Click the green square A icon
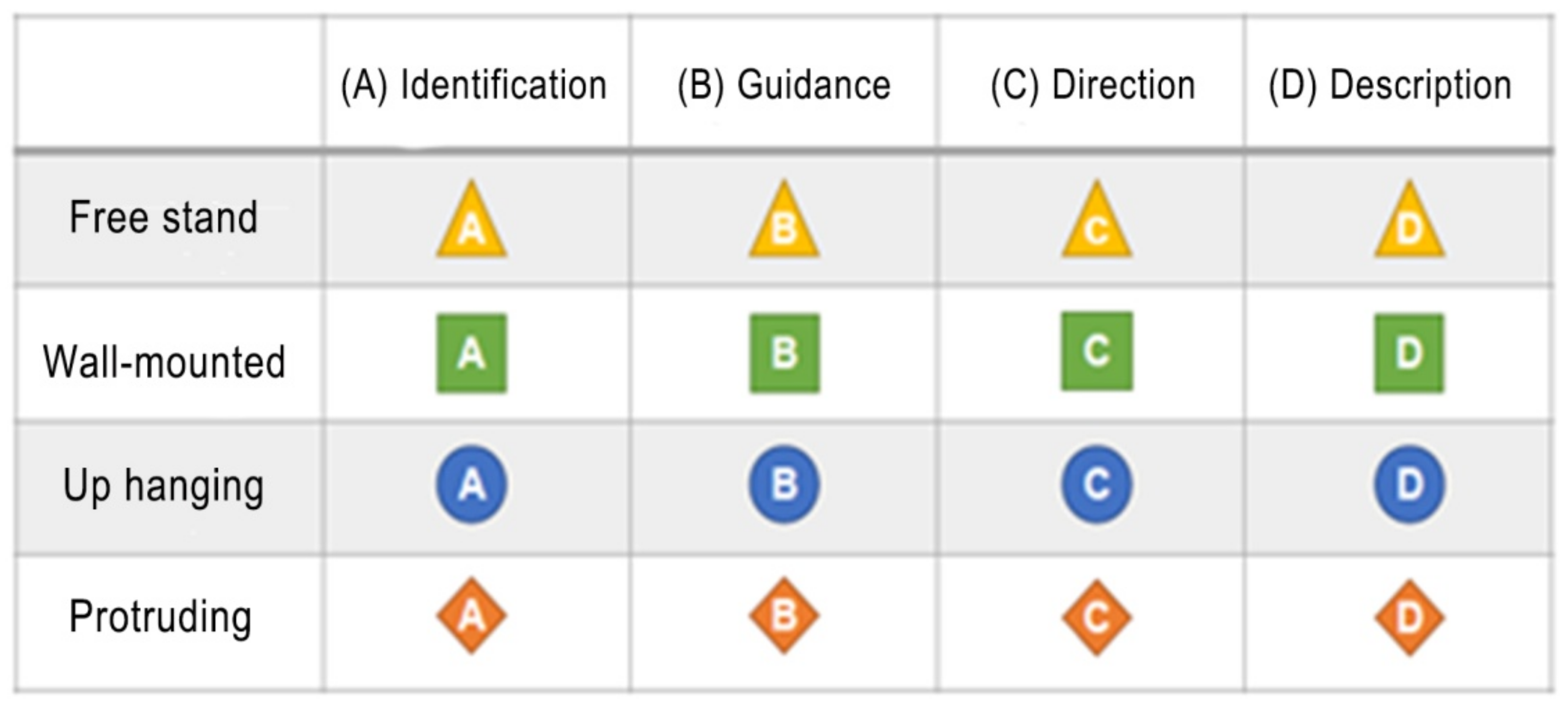 click(x=472, y=353)
